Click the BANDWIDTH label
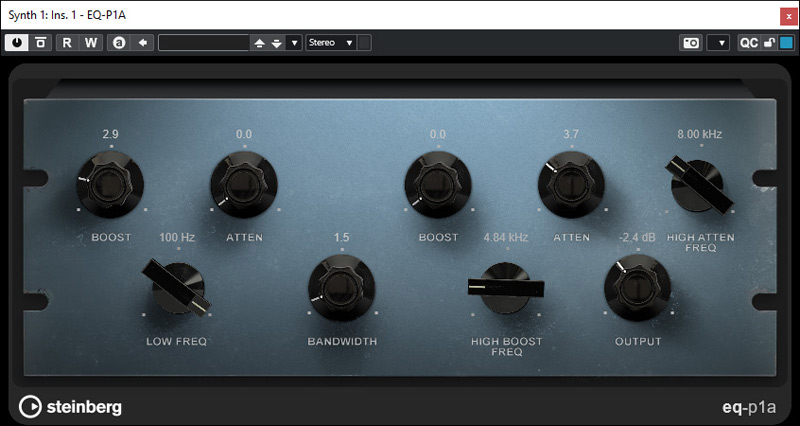Screen dimensions: 800x426 point(342,342)
